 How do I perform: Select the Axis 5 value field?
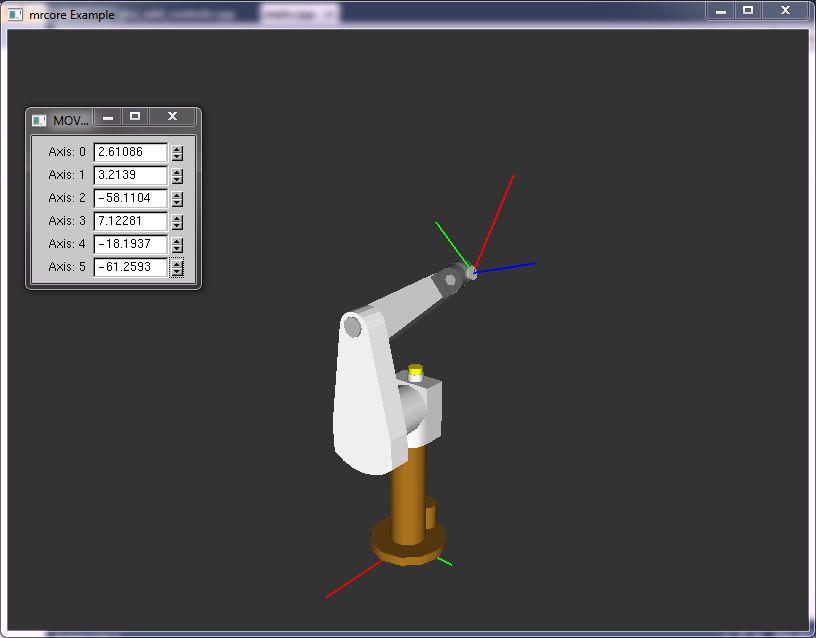pyautogui.click(x=128, y=267)
